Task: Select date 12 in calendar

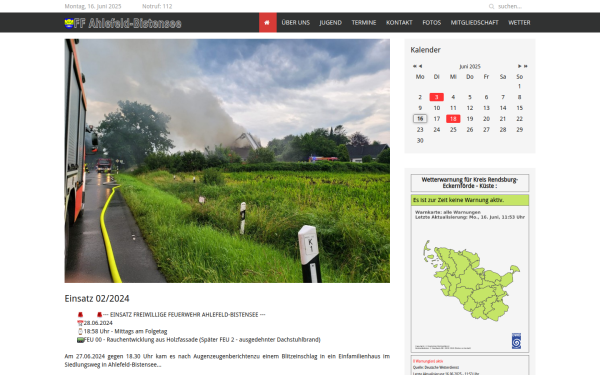Action: click(470, 108)
